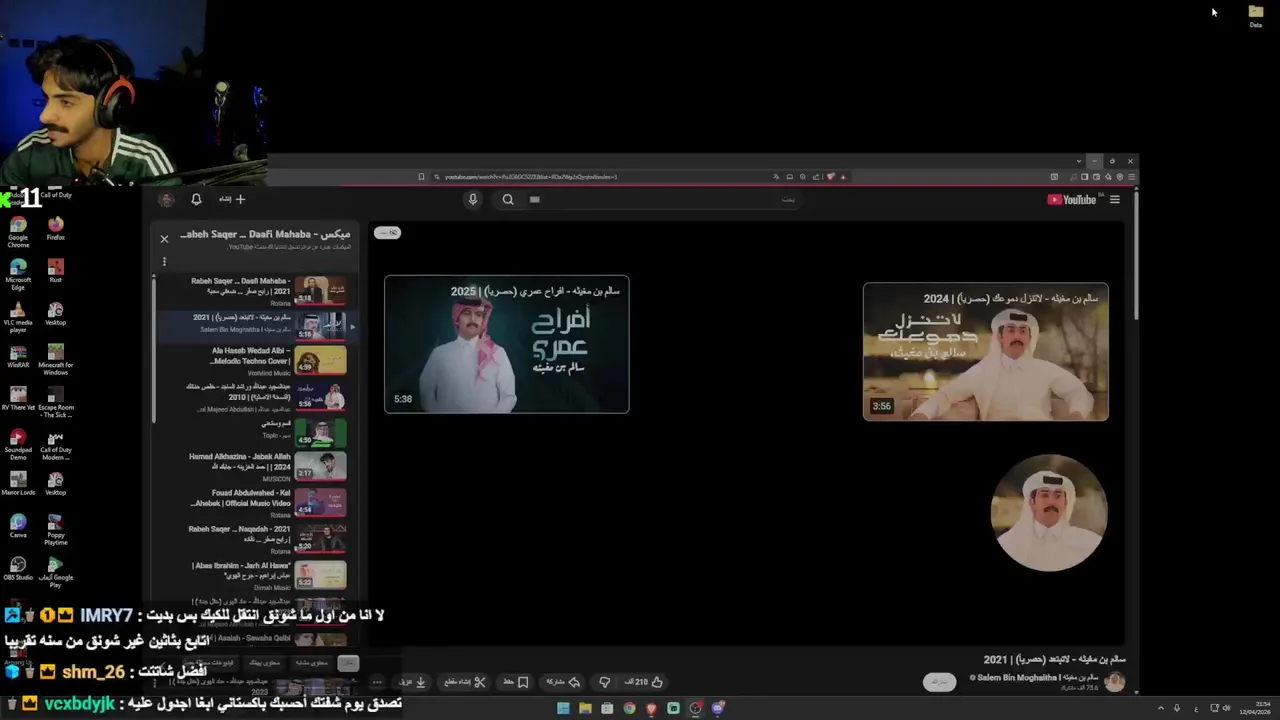Image resolution: width=1280 pixels, height=720 pixels.
Task: Open Windows Start button on taskbar
Action: click(x=563, y=708)
